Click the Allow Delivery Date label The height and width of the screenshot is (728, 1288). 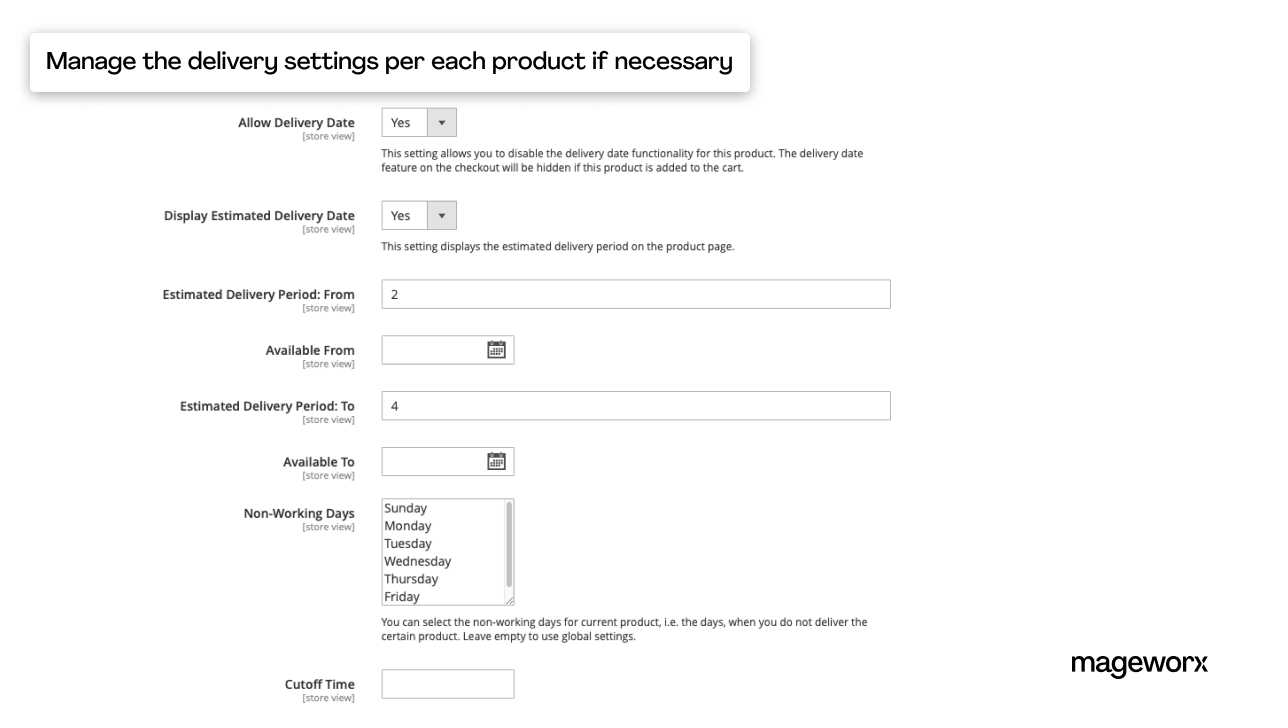[x=296, y=123]
